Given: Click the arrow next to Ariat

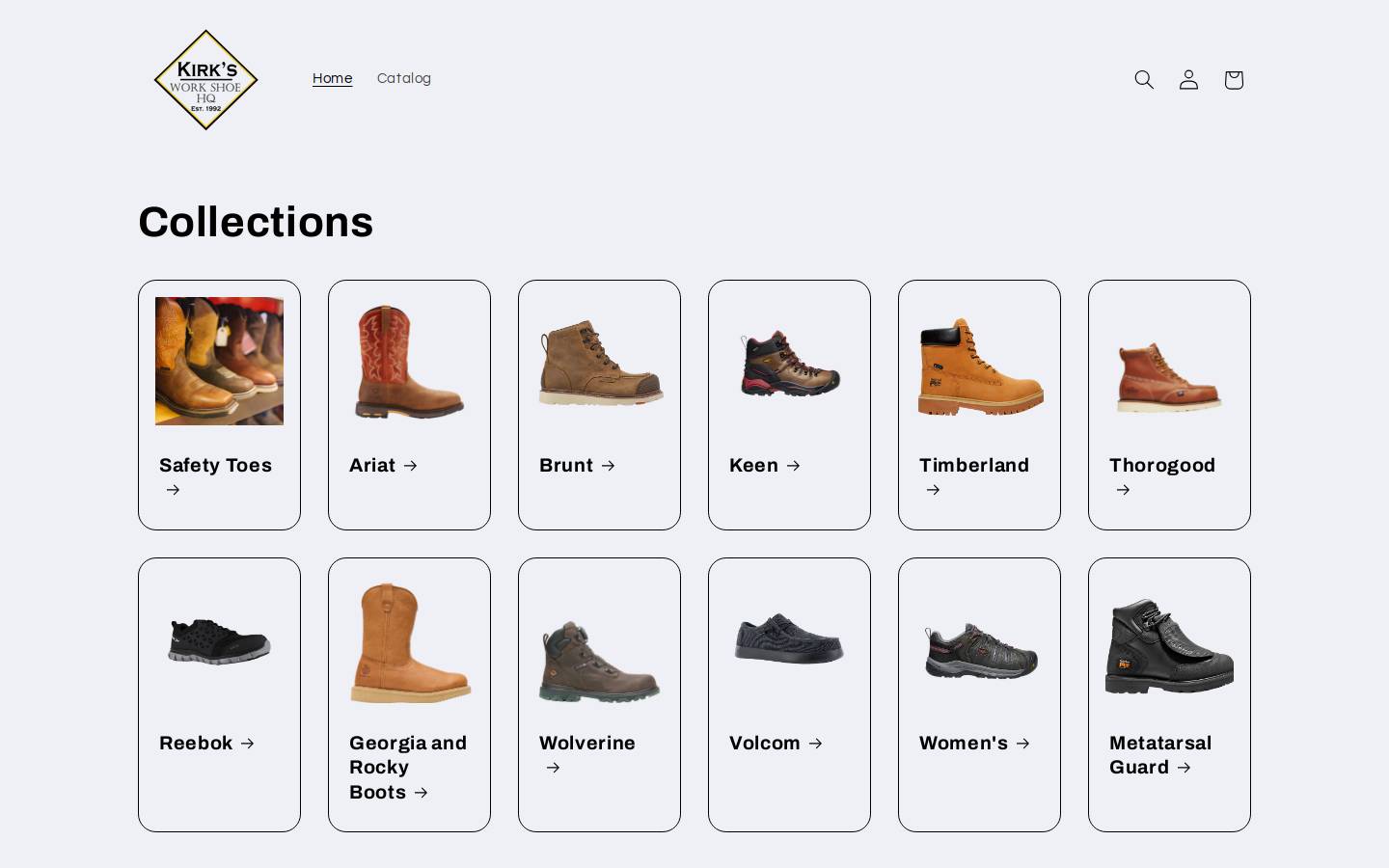Looking at the screenshot, I should click(x=410, y=466).
